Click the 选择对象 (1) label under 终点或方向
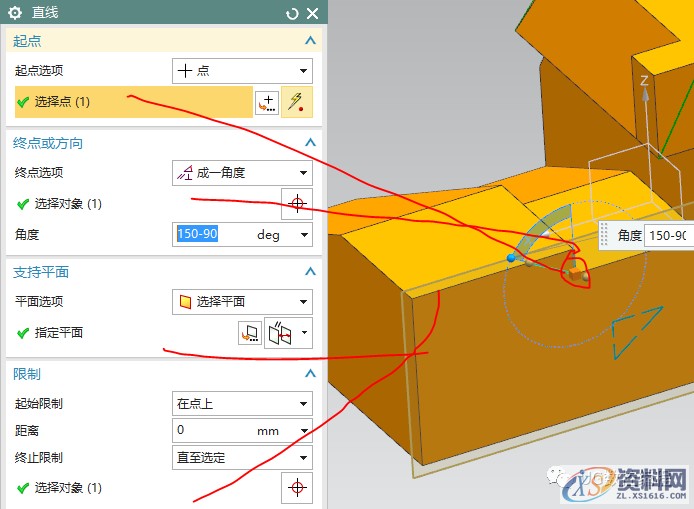 pyautogui.click(x=68, y=204)
